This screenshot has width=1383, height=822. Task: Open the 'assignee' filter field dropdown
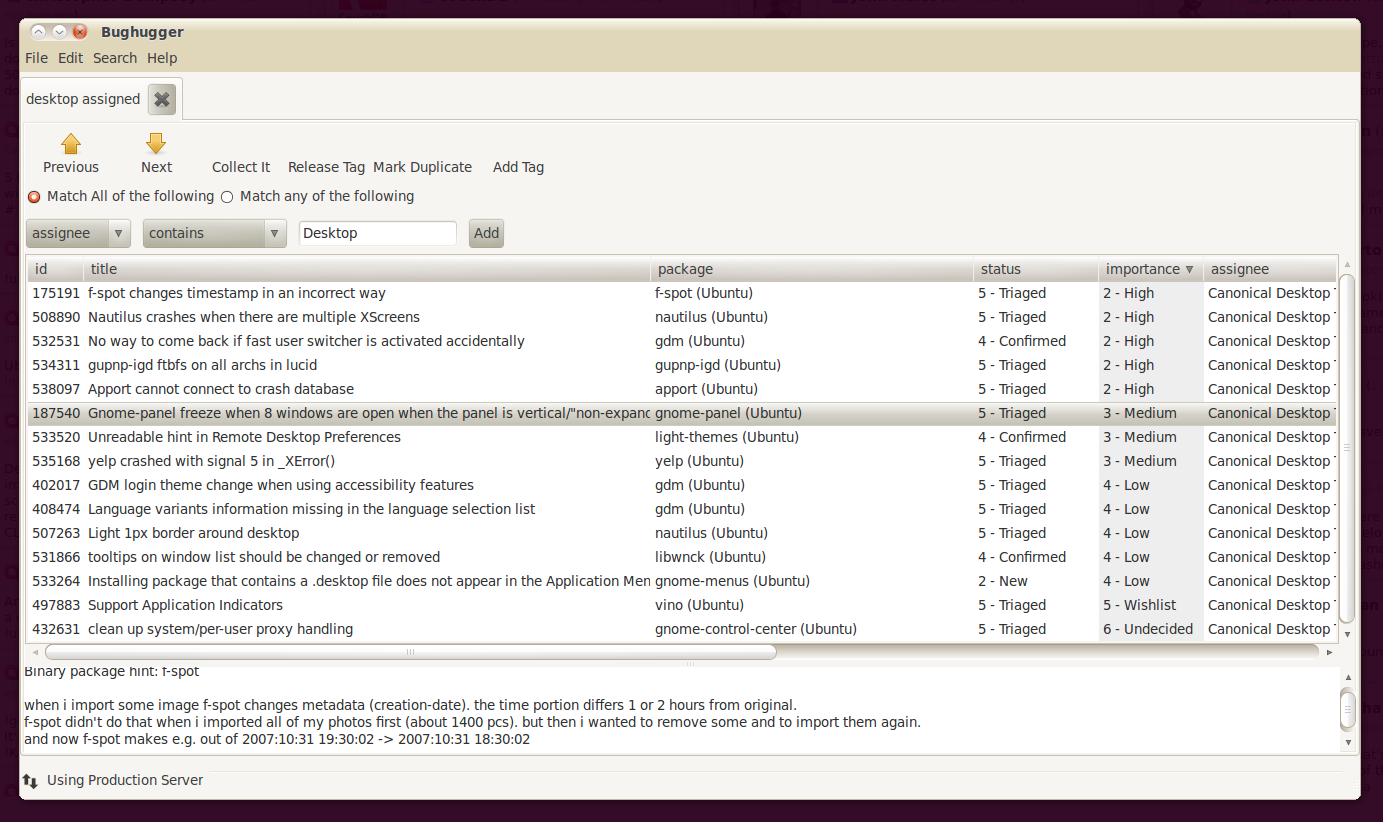[79, 233]
